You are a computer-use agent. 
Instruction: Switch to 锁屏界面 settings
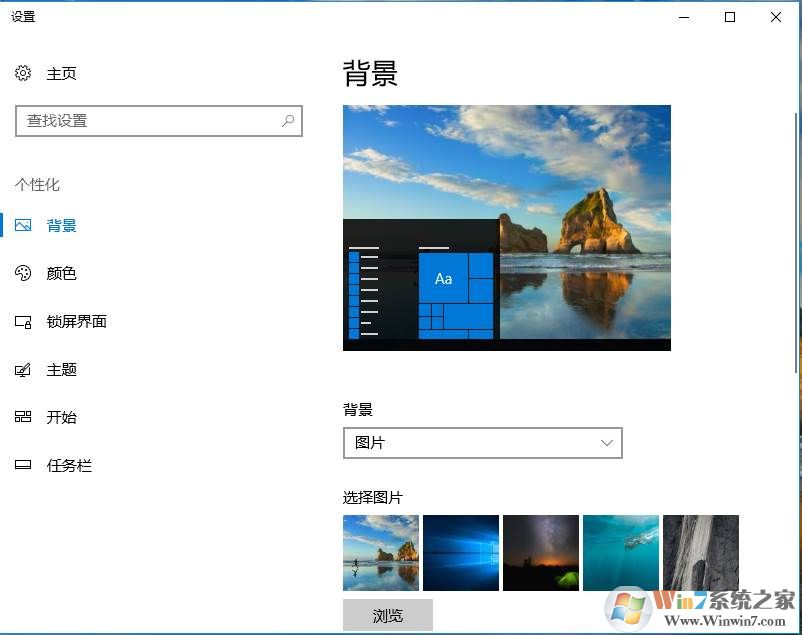(x=76, y=321)
